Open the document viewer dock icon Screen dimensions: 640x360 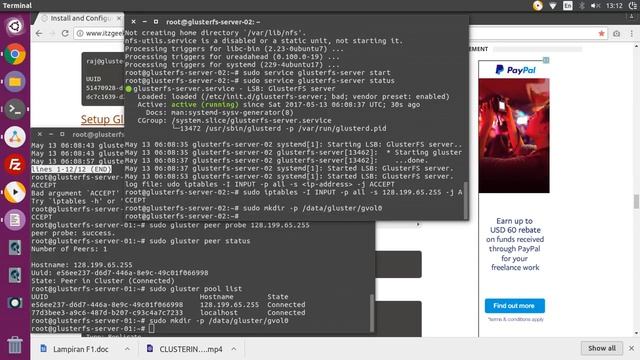(15, 220)
